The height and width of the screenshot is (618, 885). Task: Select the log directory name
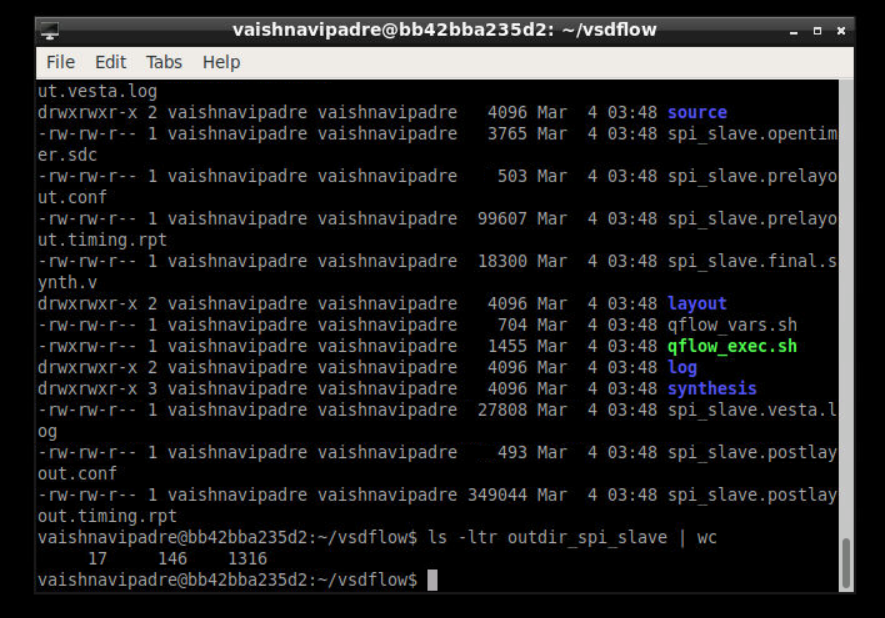coord(683,366)
